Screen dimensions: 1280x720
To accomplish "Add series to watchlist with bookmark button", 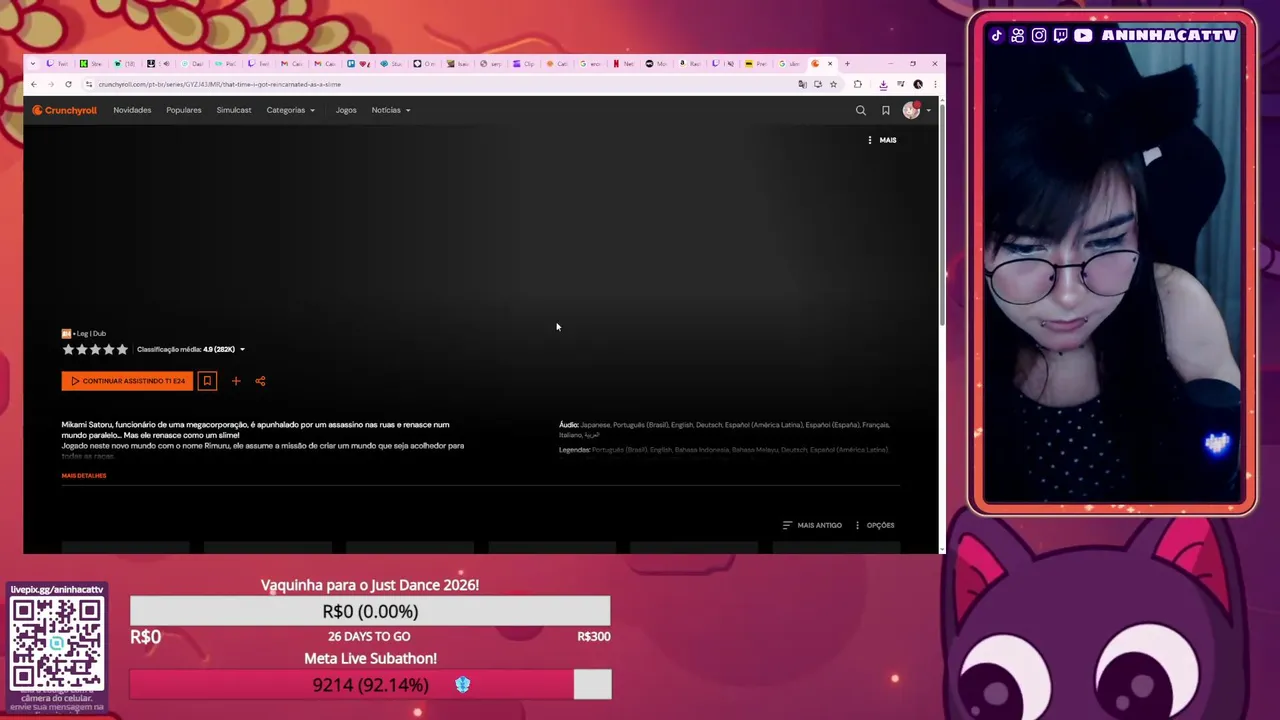I will (207, 381).
